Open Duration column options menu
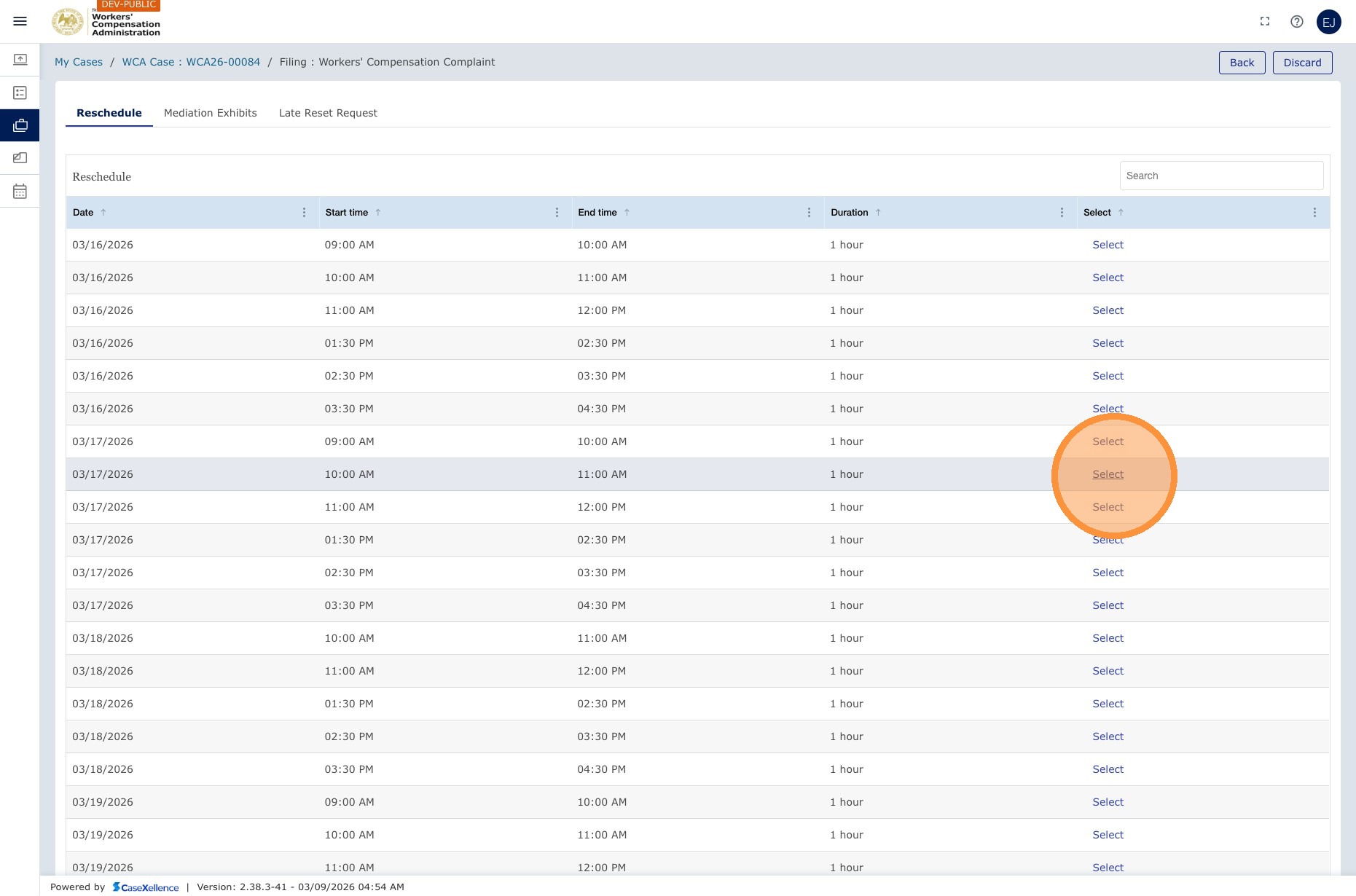The width and height of the screenshot is (1356, 896). 1062,213
